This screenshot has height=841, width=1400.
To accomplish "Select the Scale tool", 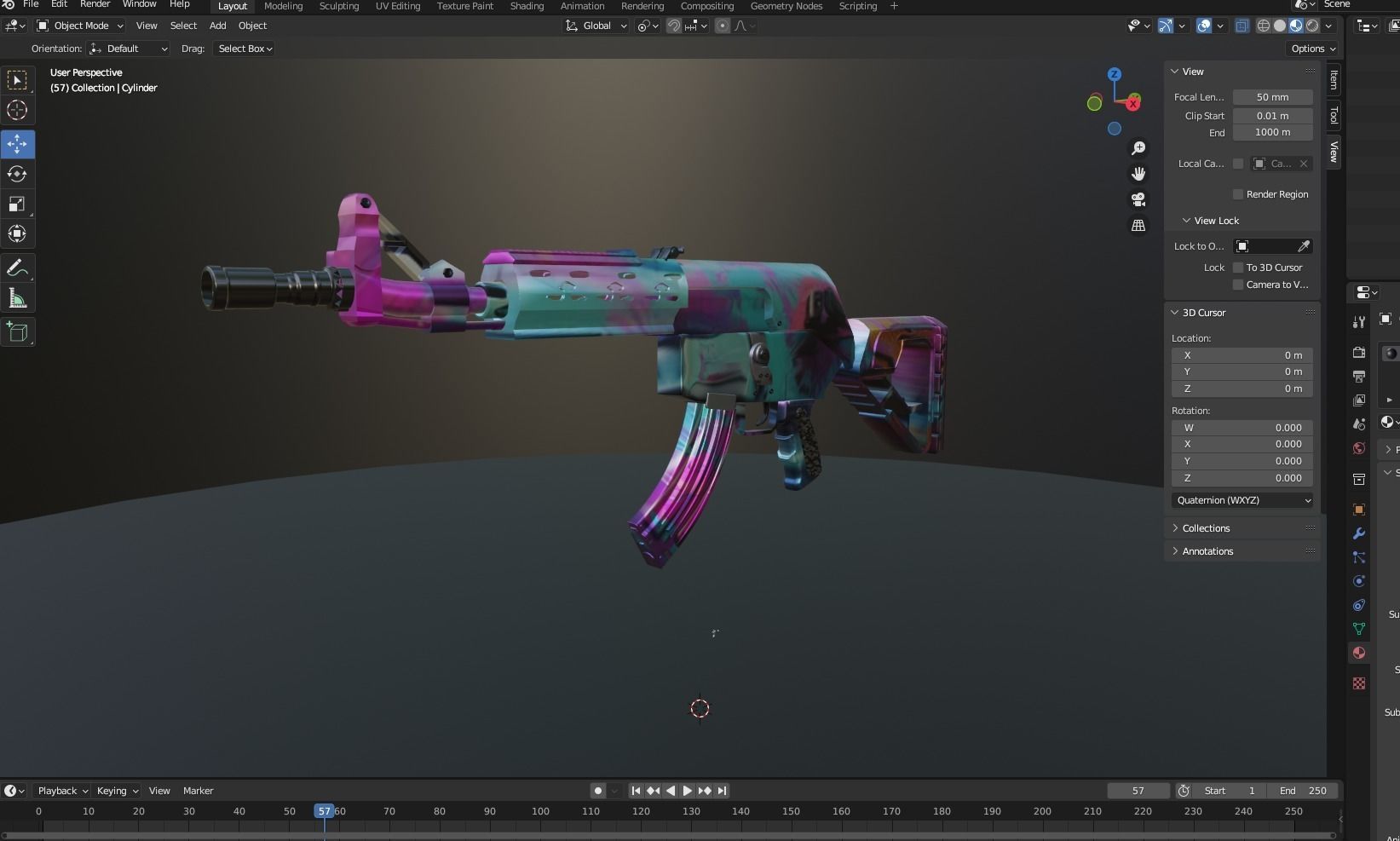I will [x=17, y=204].
